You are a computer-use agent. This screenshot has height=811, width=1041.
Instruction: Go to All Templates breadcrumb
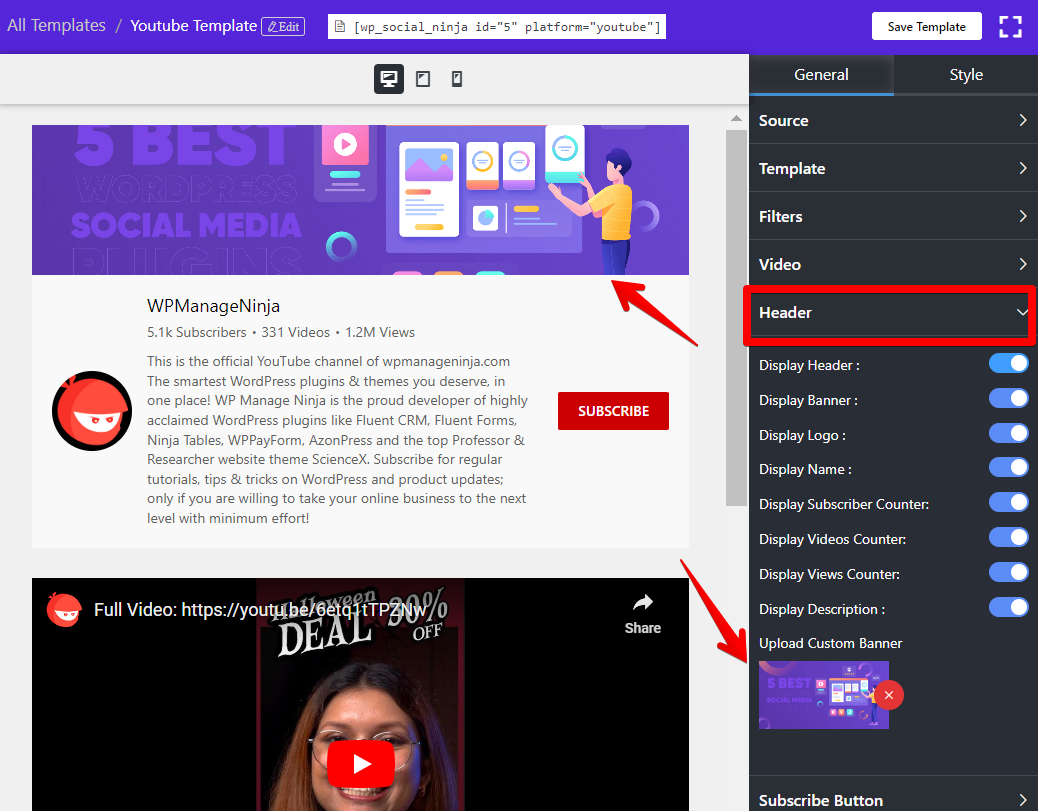56,26
